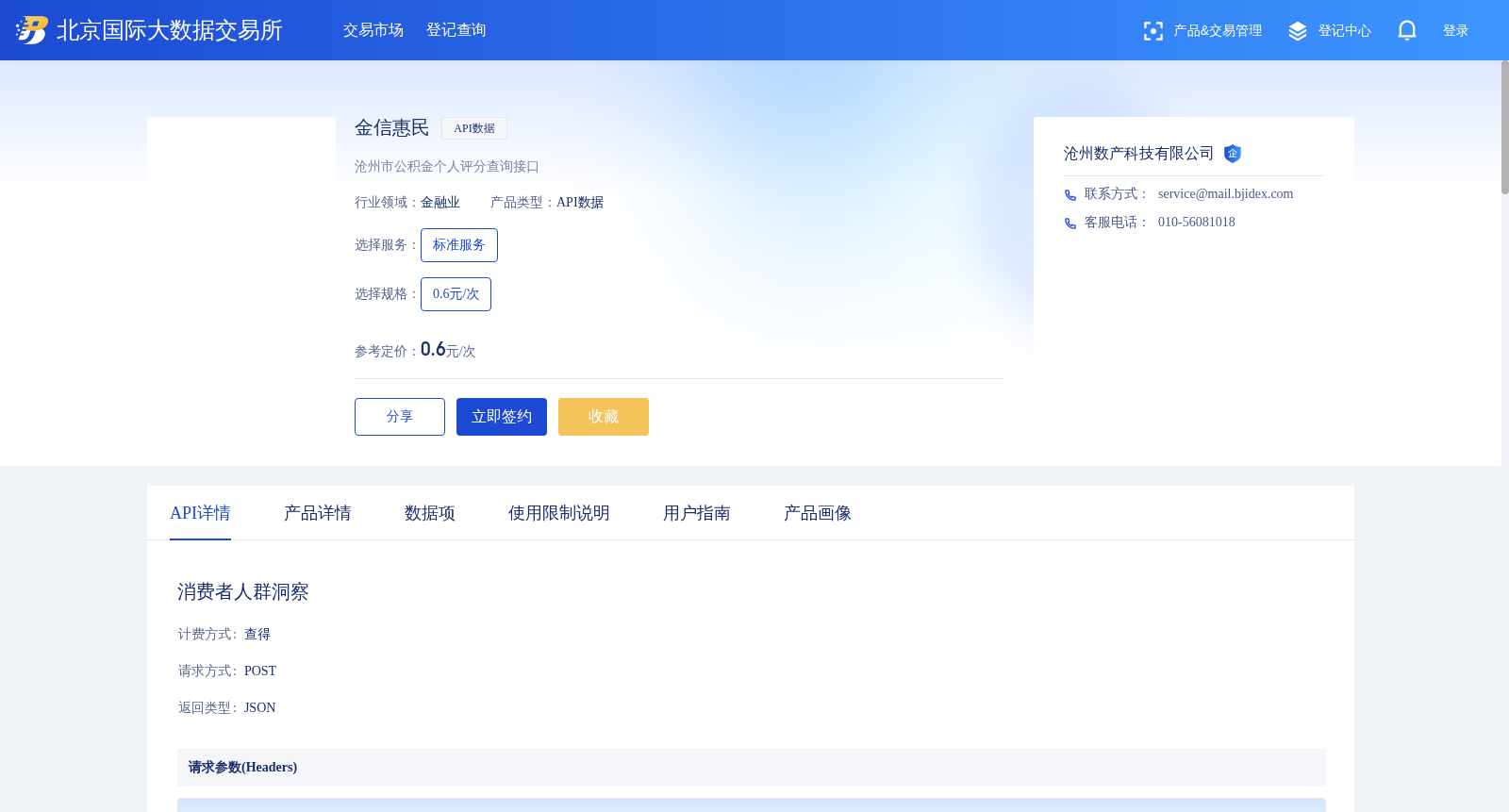Click the 请求方式 POST value
Image resolution: width=1509 pixels, height=812 pixels.
[260, 671]
